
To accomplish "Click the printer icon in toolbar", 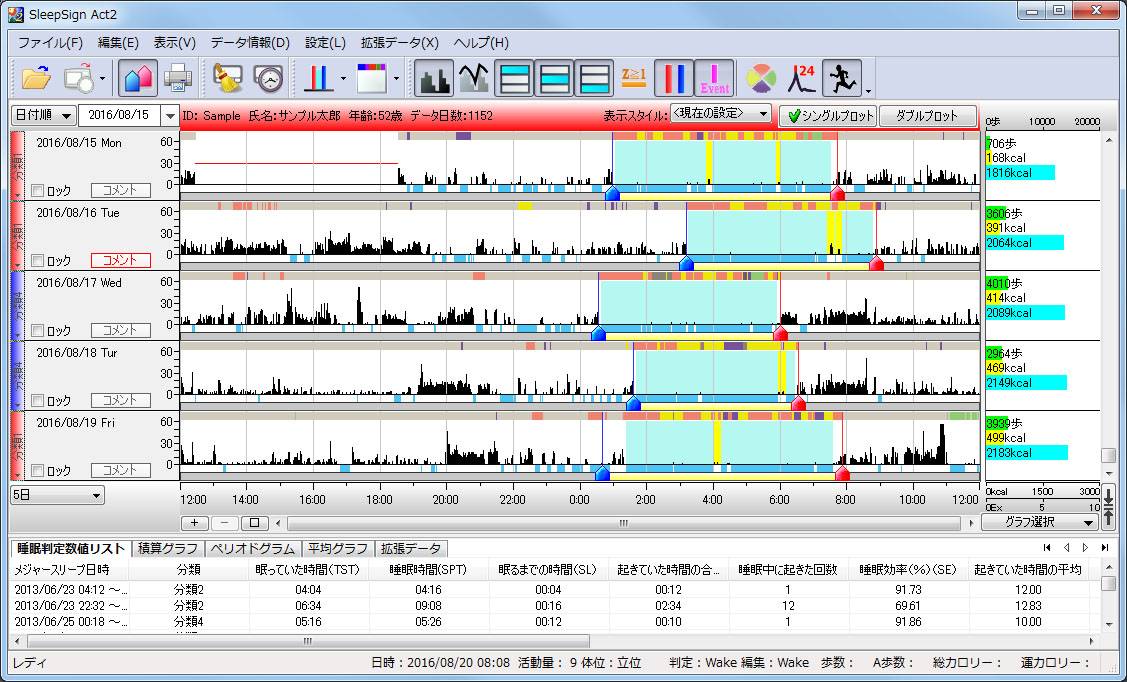I will 178,77.
